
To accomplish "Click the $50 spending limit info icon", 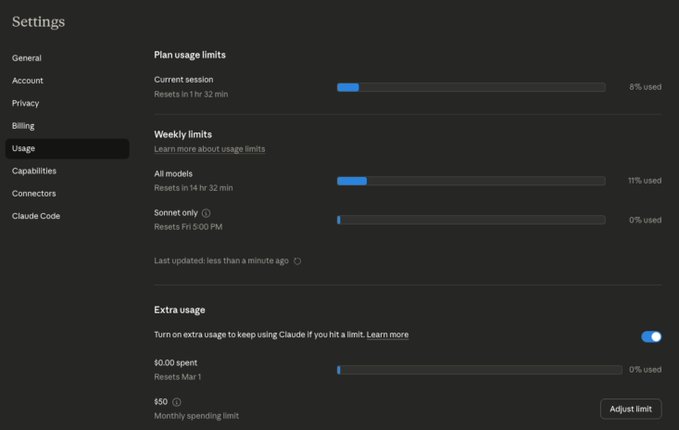I will (177, 402).
